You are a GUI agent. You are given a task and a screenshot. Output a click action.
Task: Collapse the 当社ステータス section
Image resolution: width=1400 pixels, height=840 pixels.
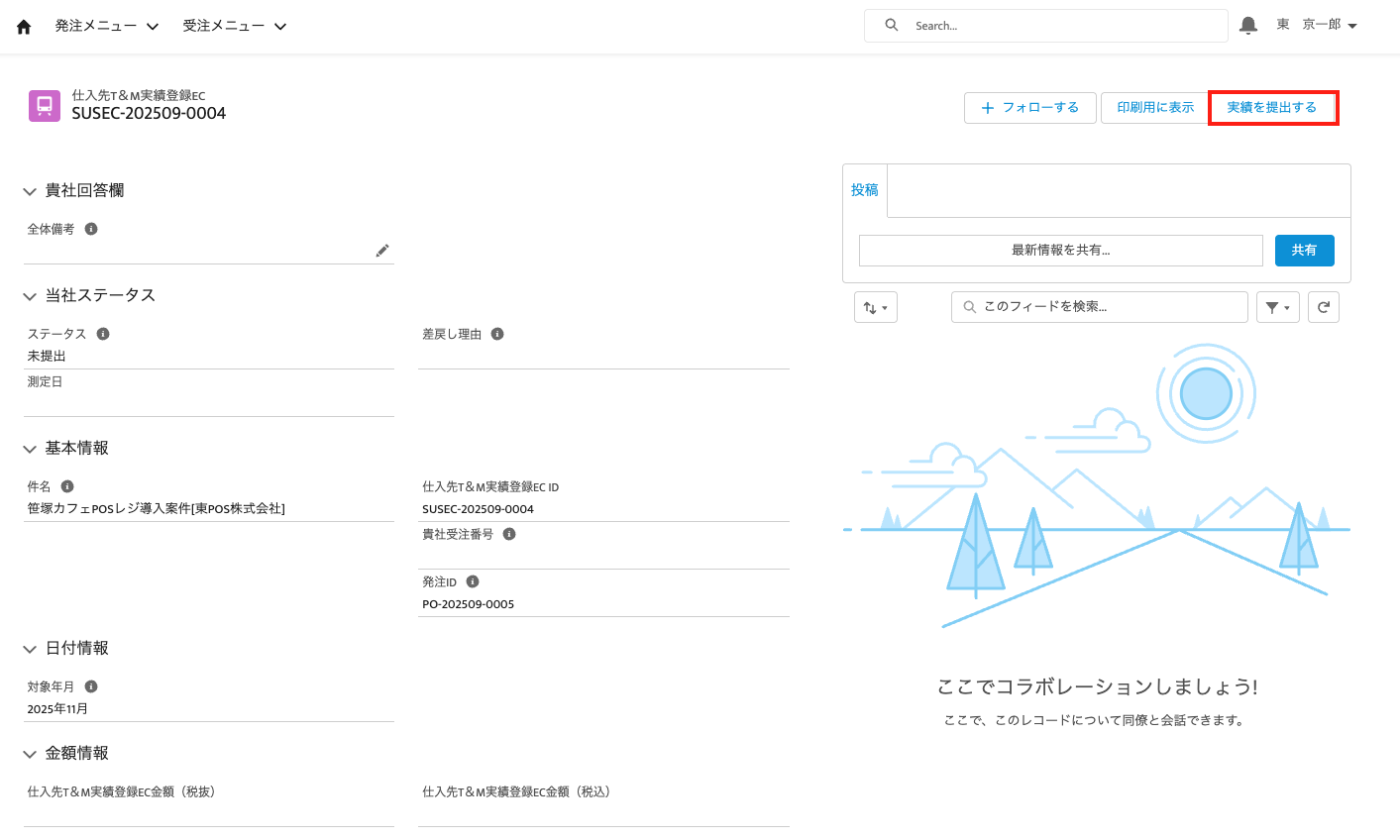tap(30, 296)
